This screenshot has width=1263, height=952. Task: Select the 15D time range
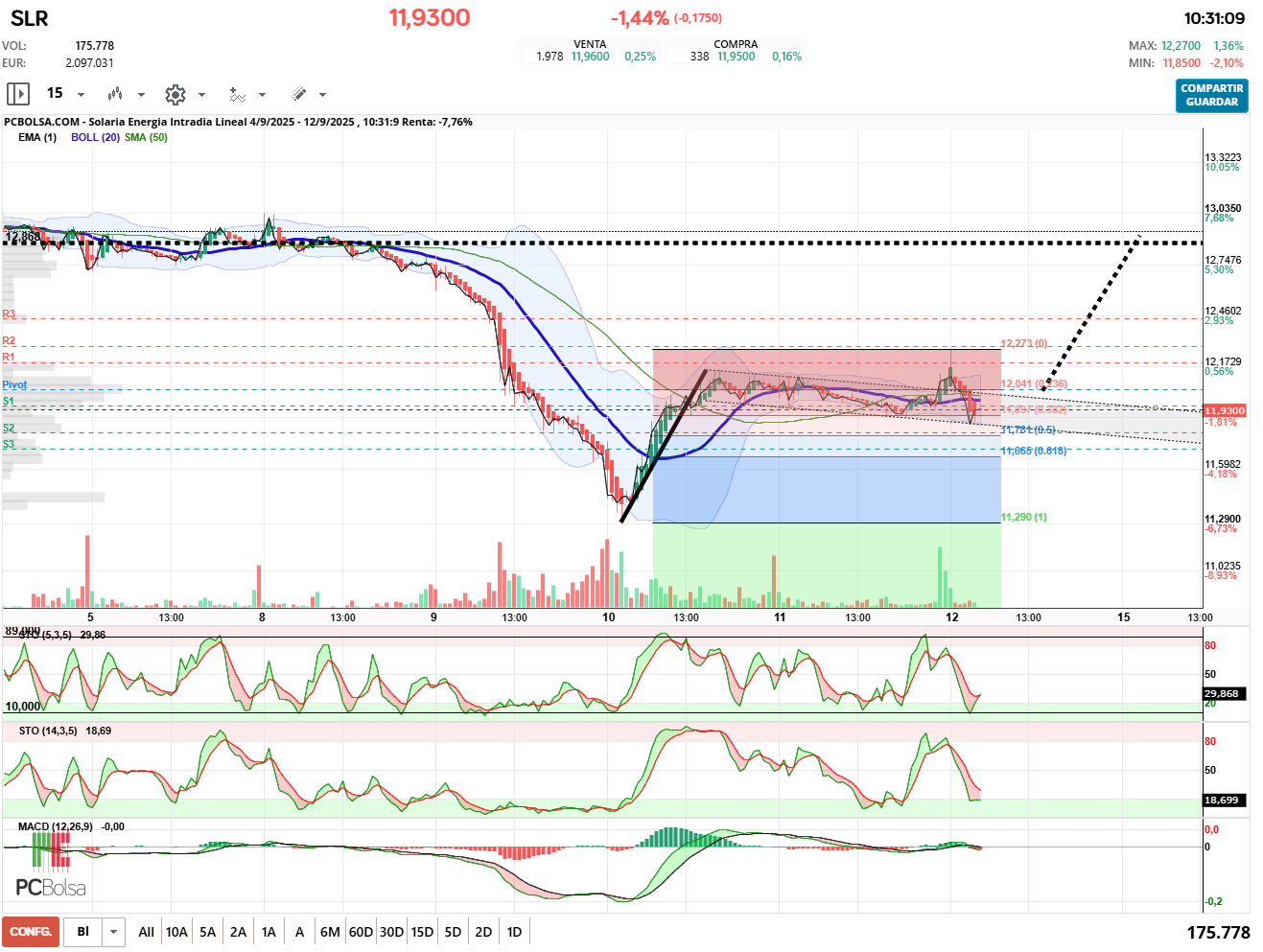pyautogui.click(x=422, y=932)
